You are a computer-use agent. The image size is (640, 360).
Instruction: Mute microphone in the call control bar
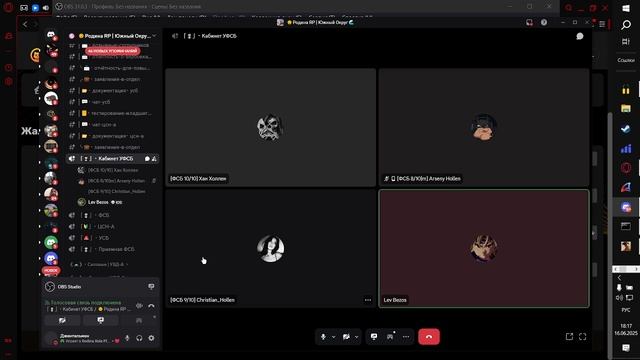(323, 337)
